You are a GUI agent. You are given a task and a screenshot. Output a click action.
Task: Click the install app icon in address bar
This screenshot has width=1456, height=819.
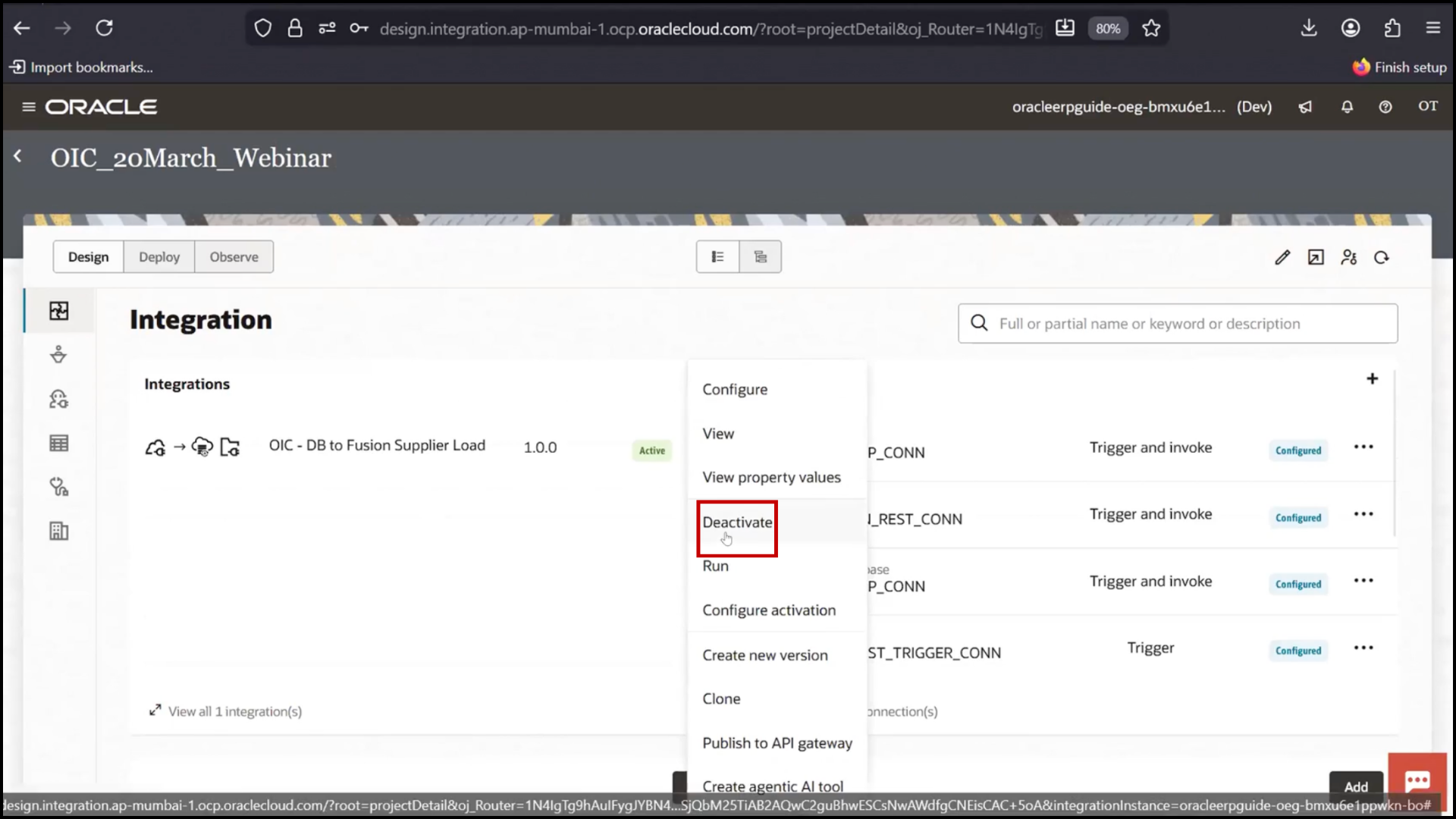coord(1065,29)
